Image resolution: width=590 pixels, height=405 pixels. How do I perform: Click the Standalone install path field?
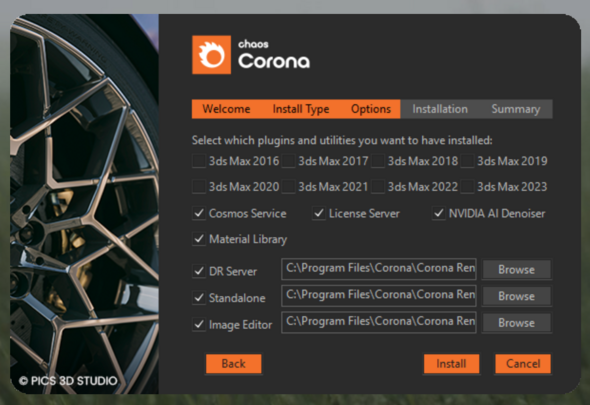pyautogui.click(x=379, y=295)
